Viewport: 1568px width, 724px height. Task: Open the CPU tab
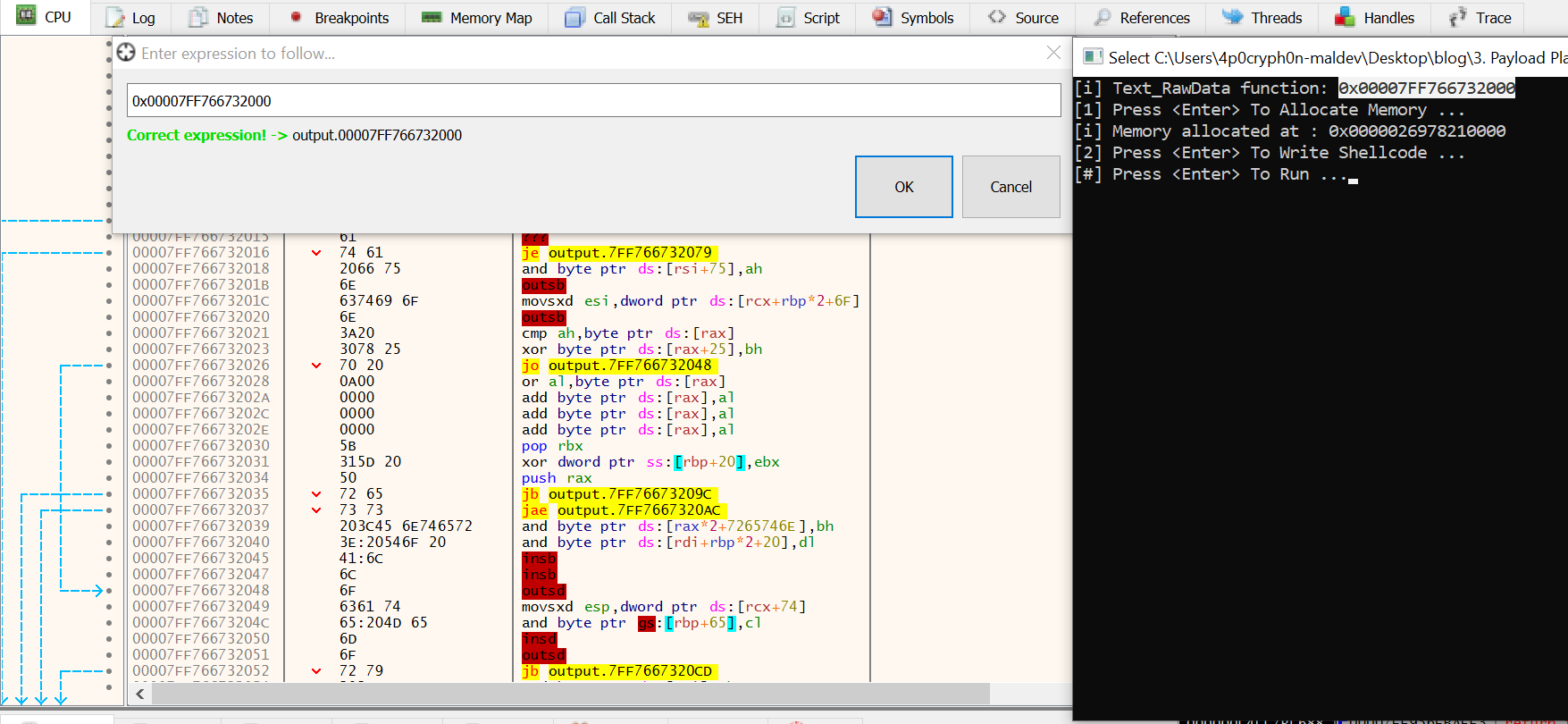(45, 17)
